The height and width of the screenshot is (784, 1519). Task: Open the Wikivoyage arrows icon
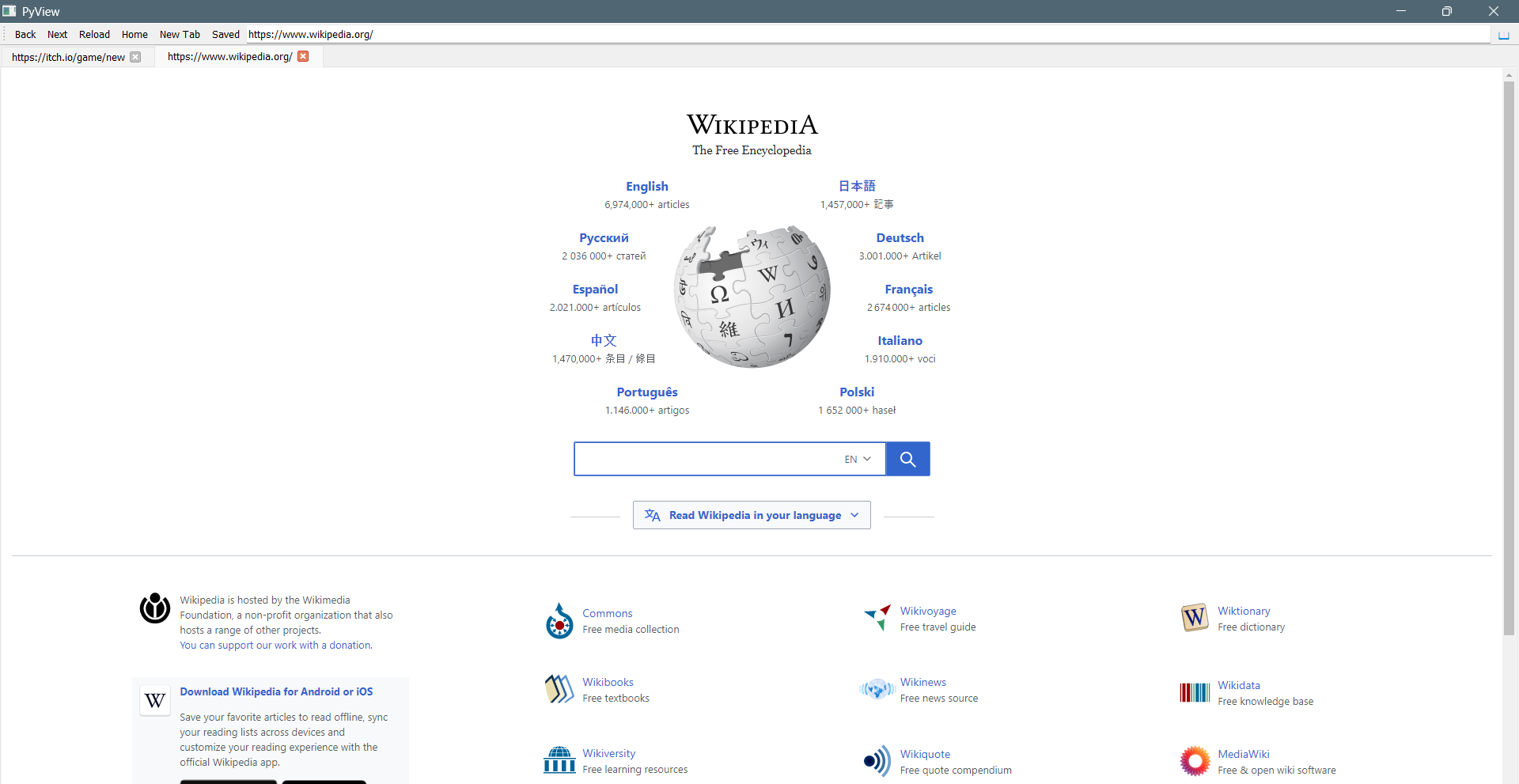877,617
